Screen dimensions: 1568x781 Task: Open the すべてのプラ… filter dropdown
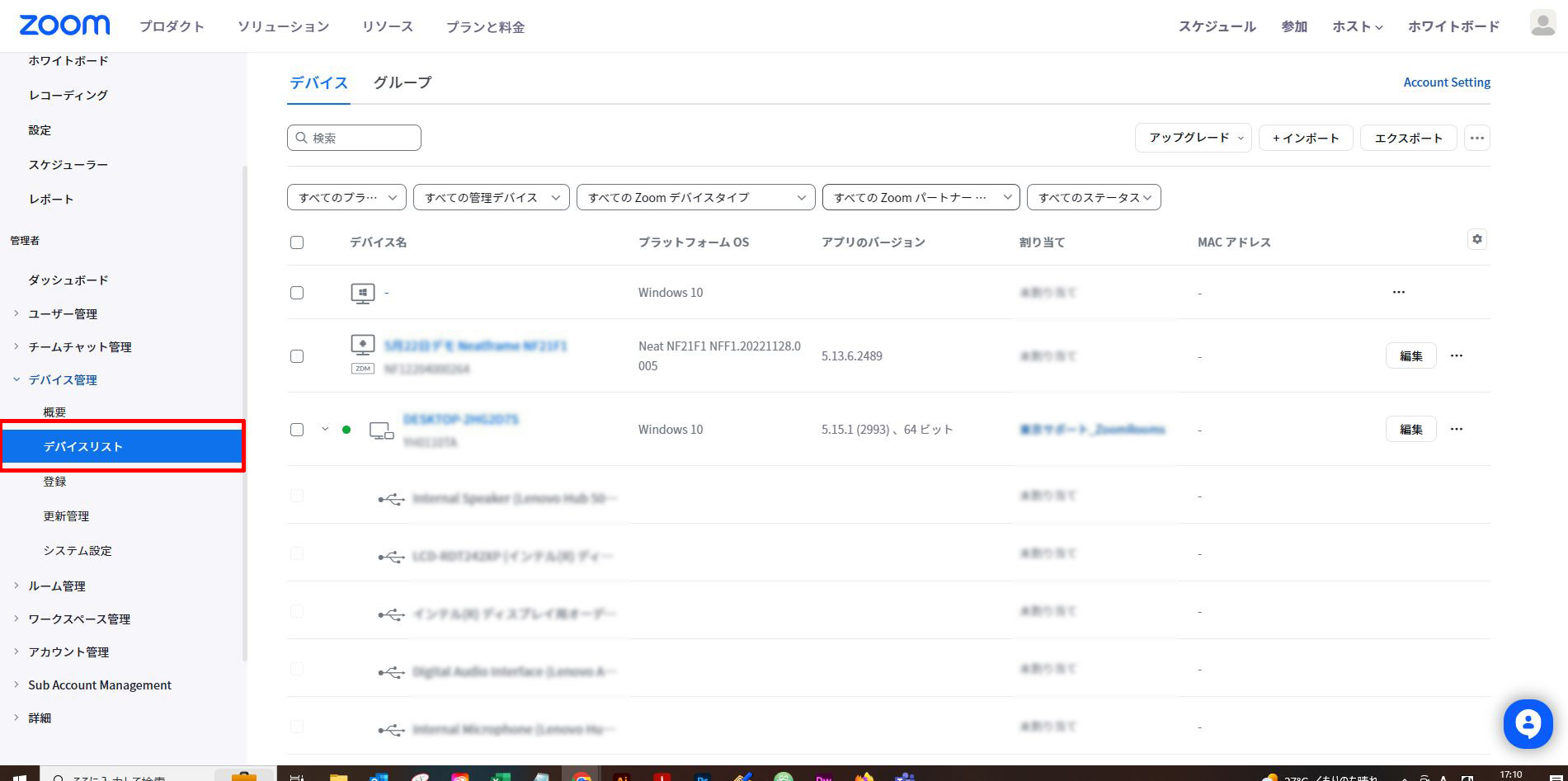346,197
